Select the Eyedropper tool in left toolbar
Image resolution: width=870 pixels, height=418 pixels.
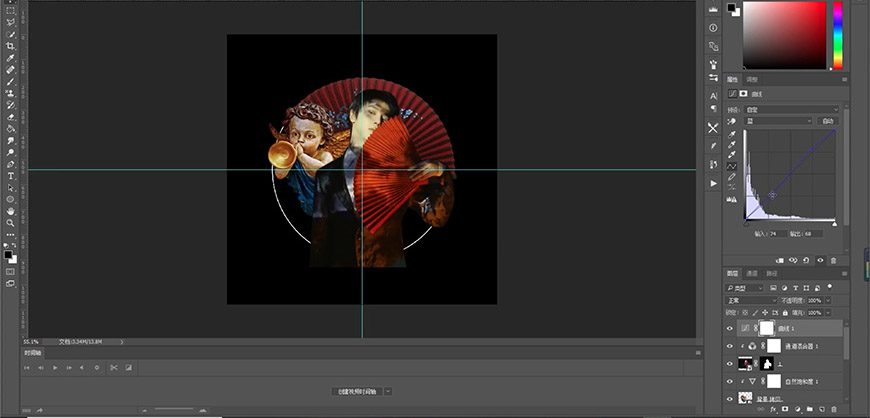[x=11, y=58]
